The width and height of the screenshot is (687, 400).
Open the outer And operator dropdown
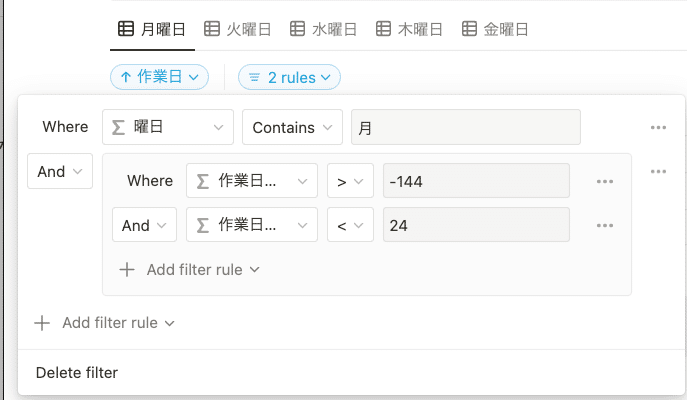tap(59, 172)
